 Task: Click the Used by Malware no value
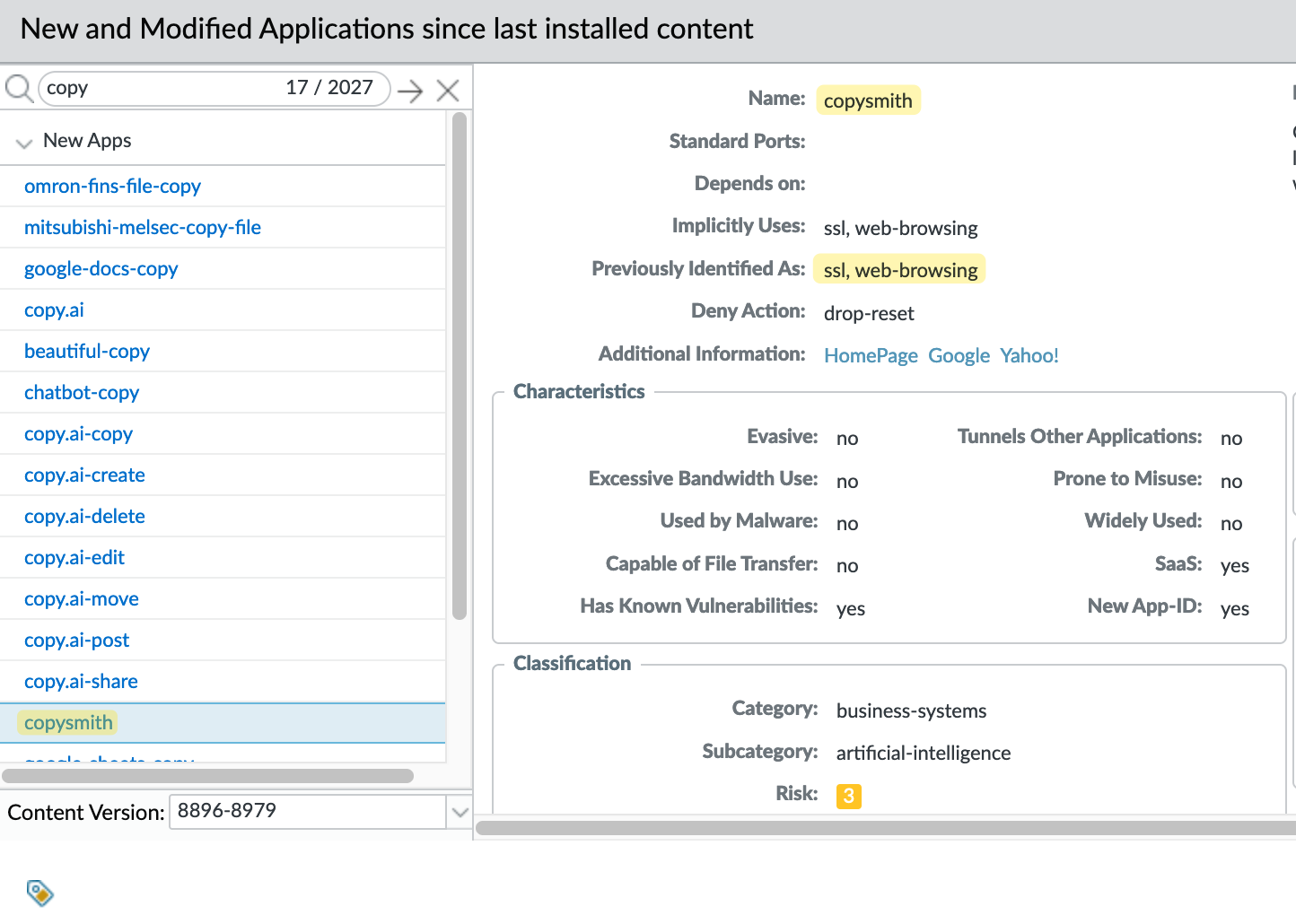pyautogui.click(x=847, y=523)
